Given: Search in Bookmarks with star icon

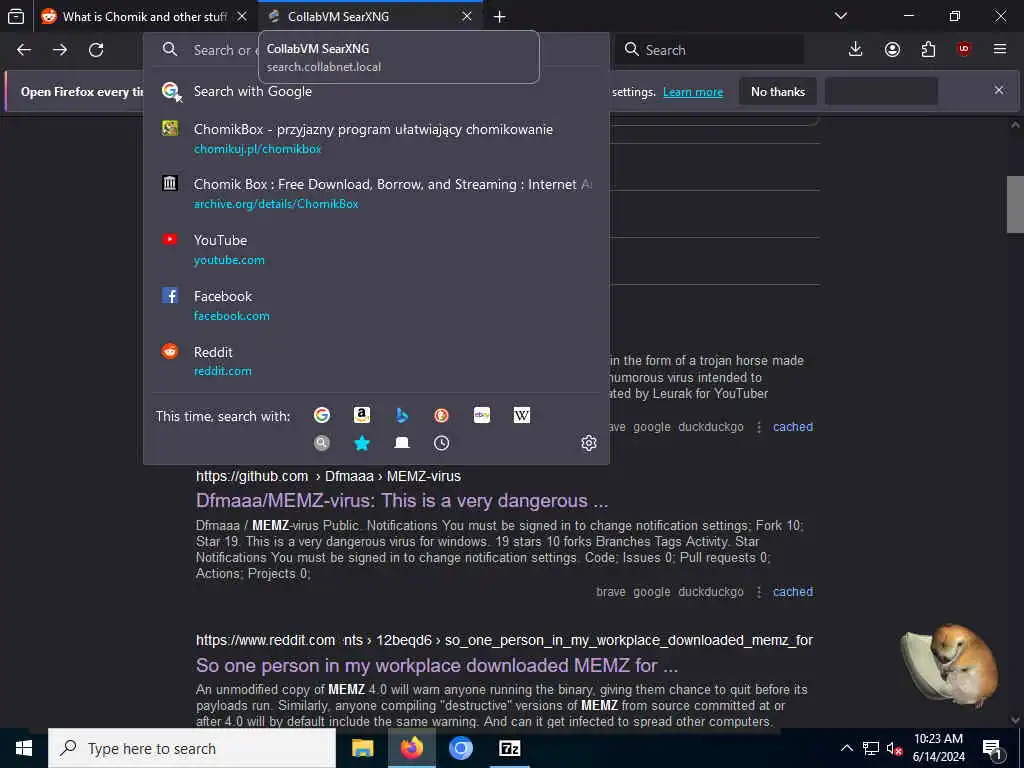Looking at the screenshot, I should tap(362, 443).
